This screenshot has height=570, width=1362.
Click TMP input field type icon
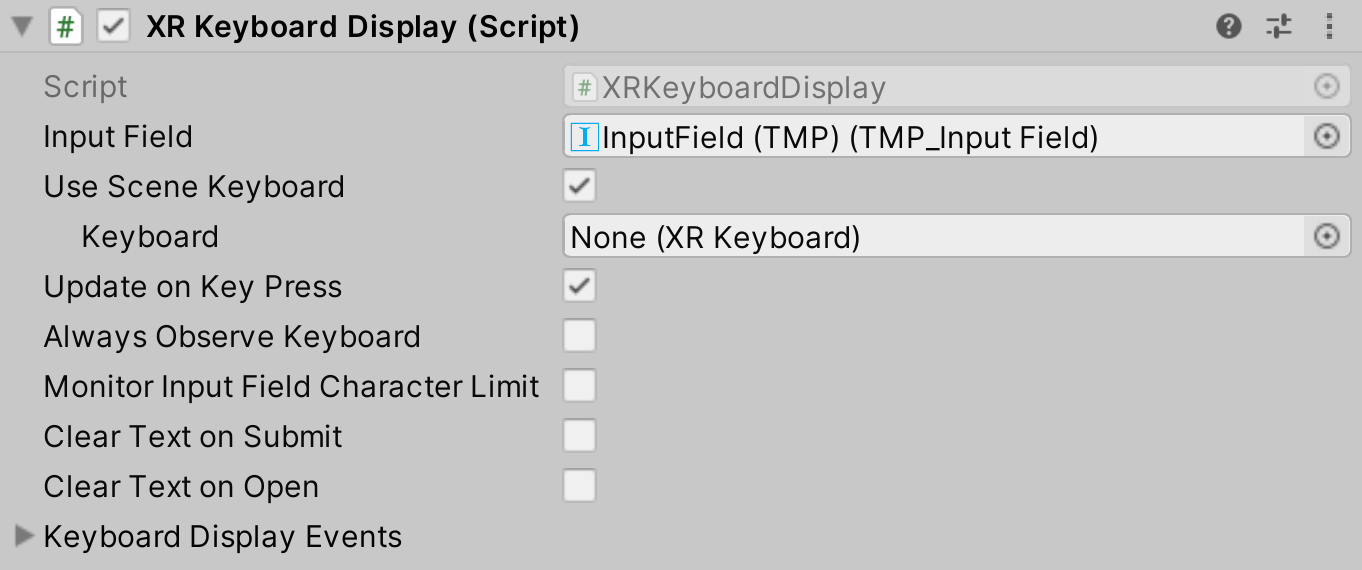[584, 137]
